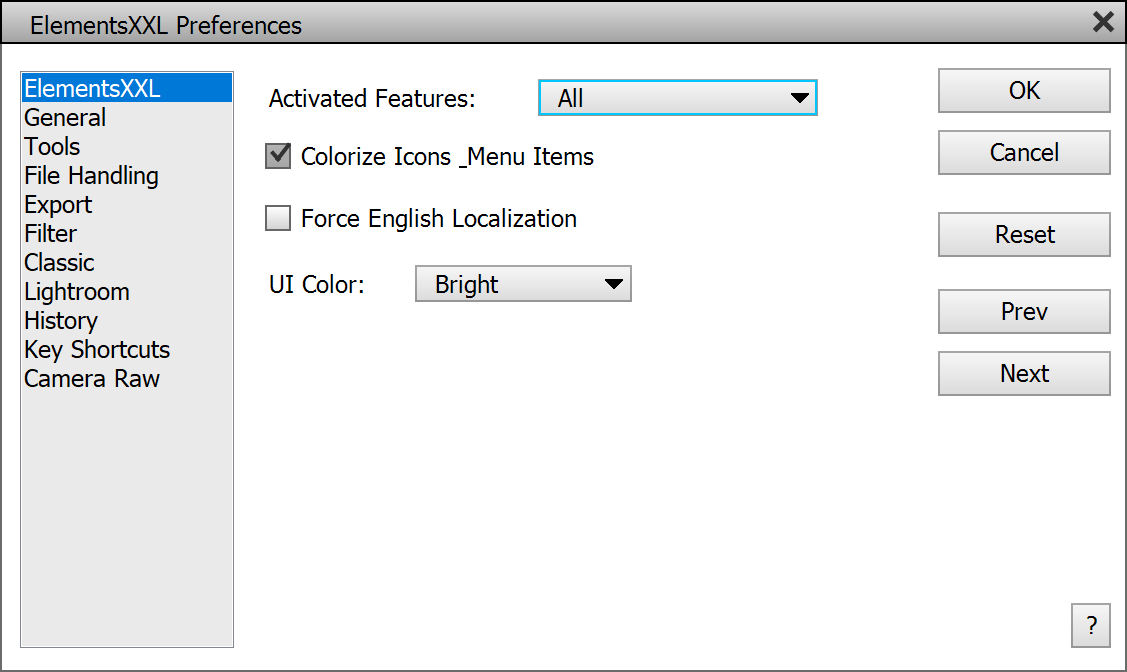
Task: Select File Handling in the list
Action: [x=91, y=176]
